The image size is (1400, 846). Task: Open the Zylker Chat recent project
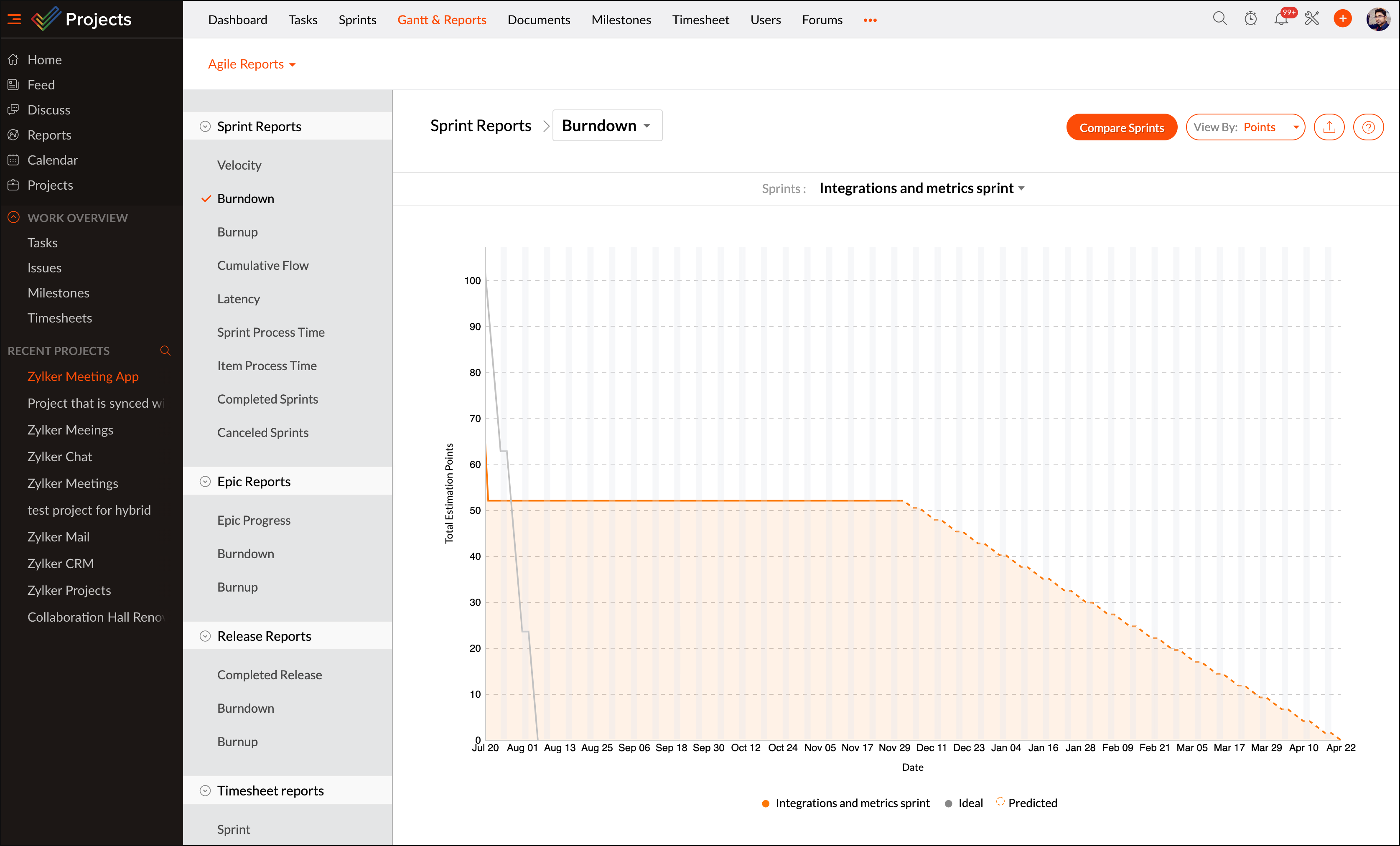point(60,456)
